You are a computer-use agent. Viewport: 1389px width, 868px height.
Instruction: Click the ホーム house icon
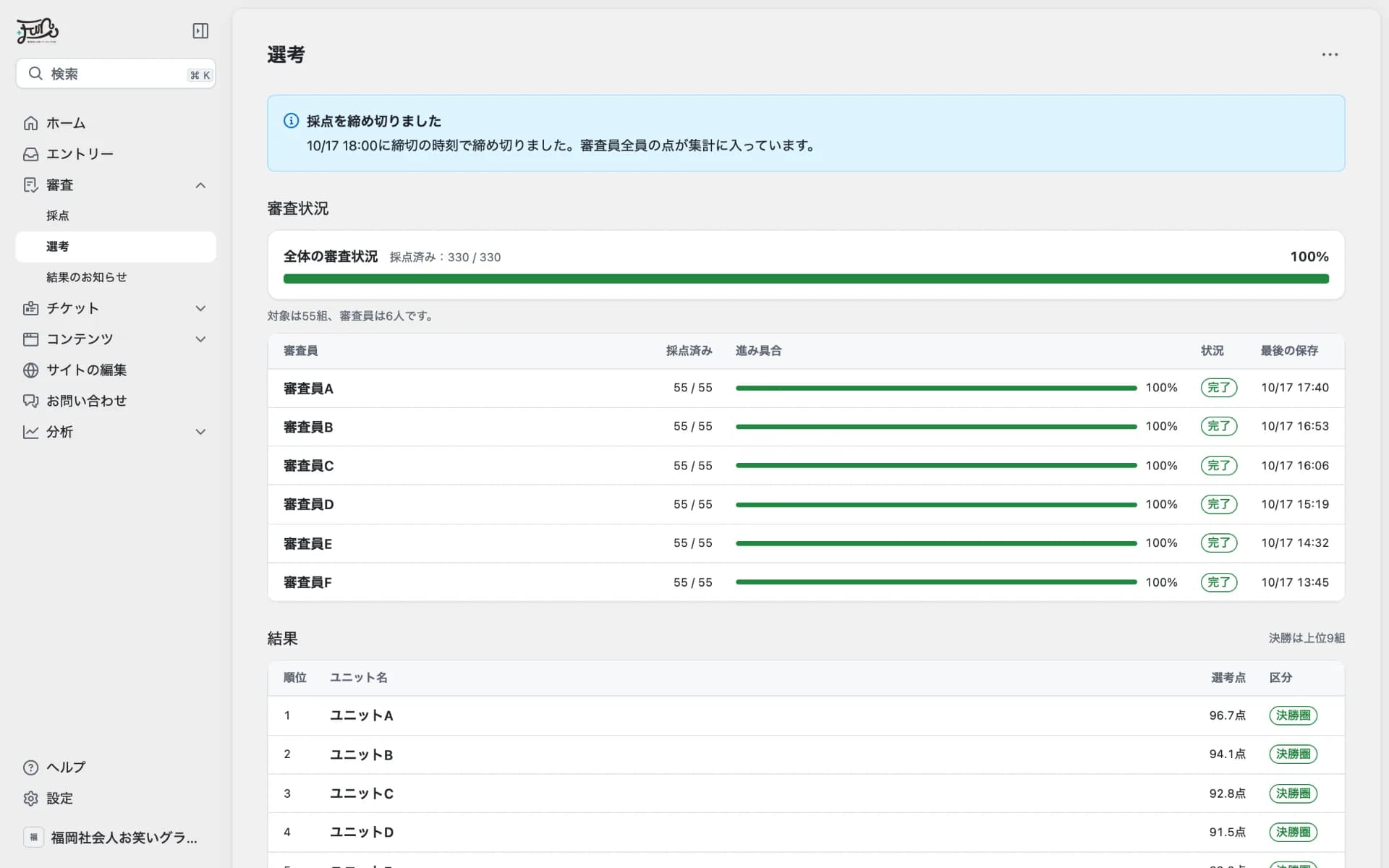click(x=30, y=123)
